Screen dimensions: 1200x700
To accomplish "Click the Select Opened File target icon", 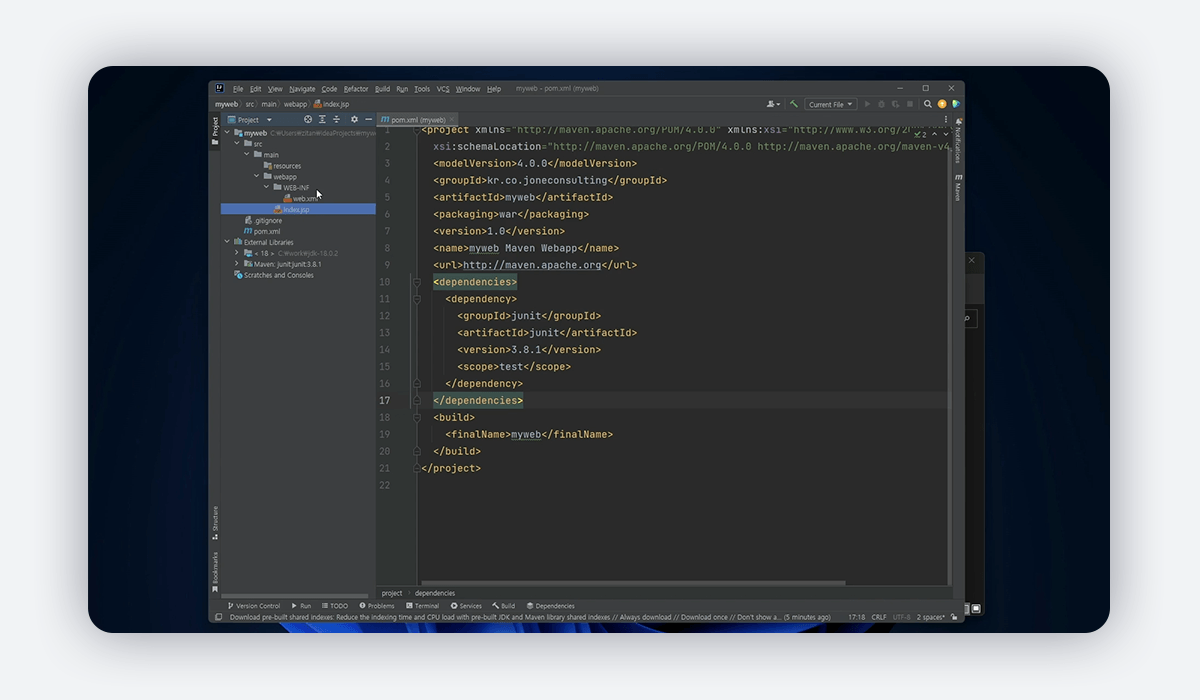I will coord(308,120).
